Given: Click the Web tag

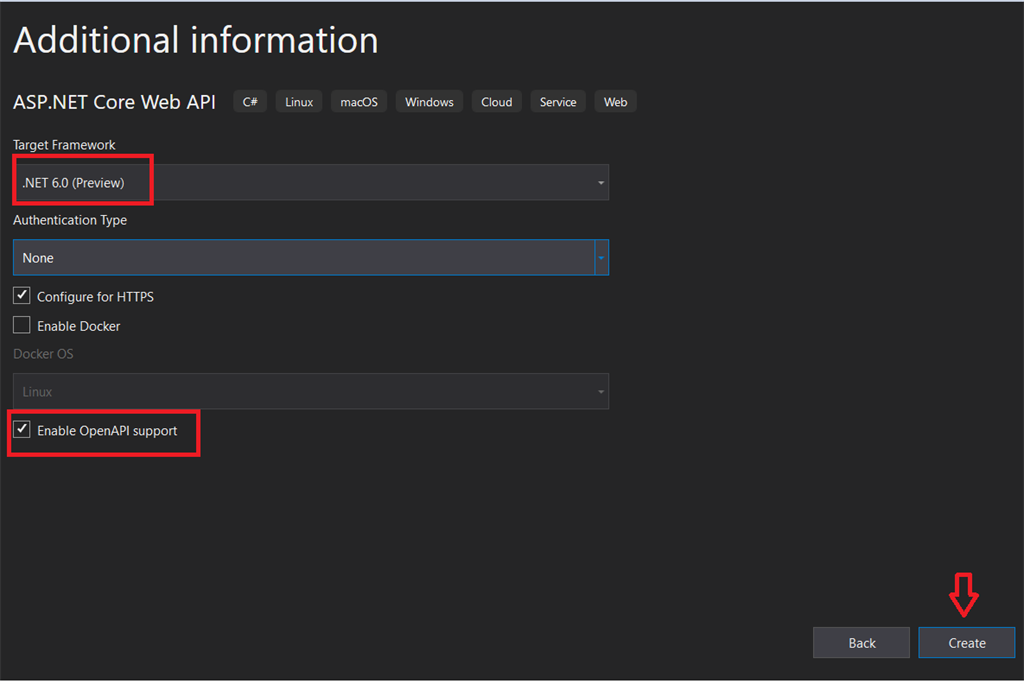Looking at the screenshot, I should (x=615, y=102).
